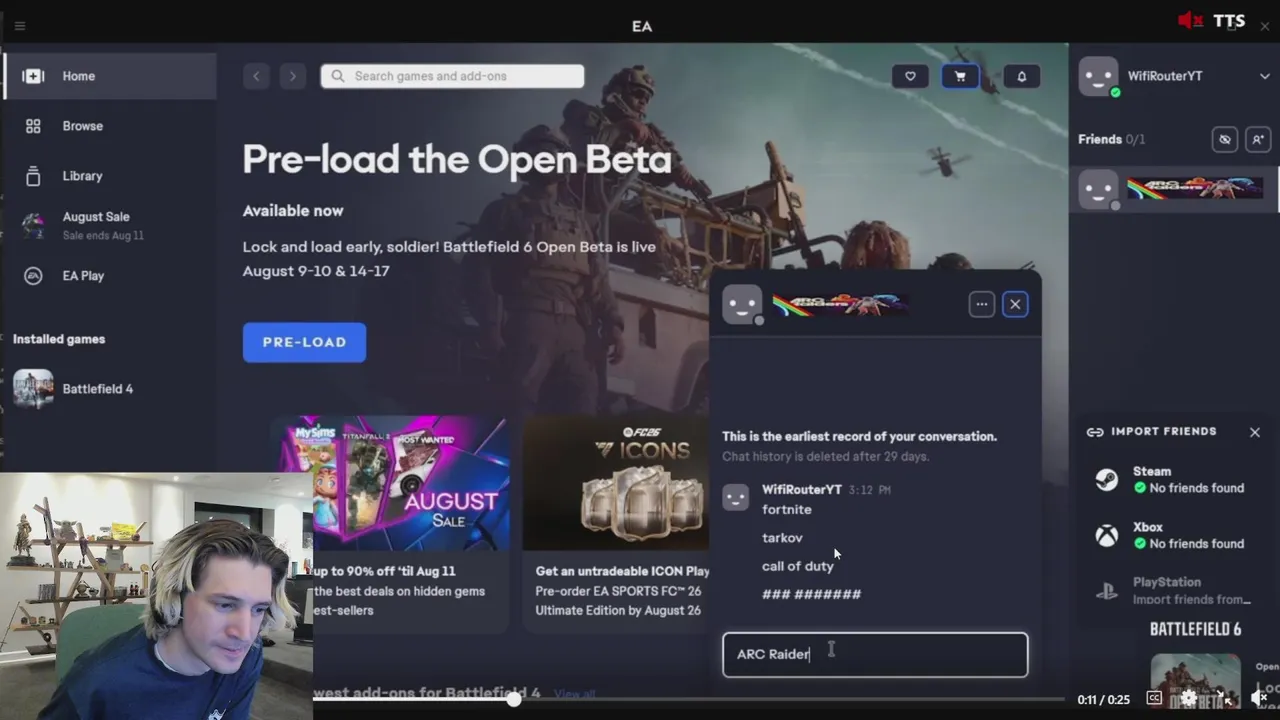1280x720 pixels.
Task: Open the wishlist heart icon
Action: (x=910, y=76)
